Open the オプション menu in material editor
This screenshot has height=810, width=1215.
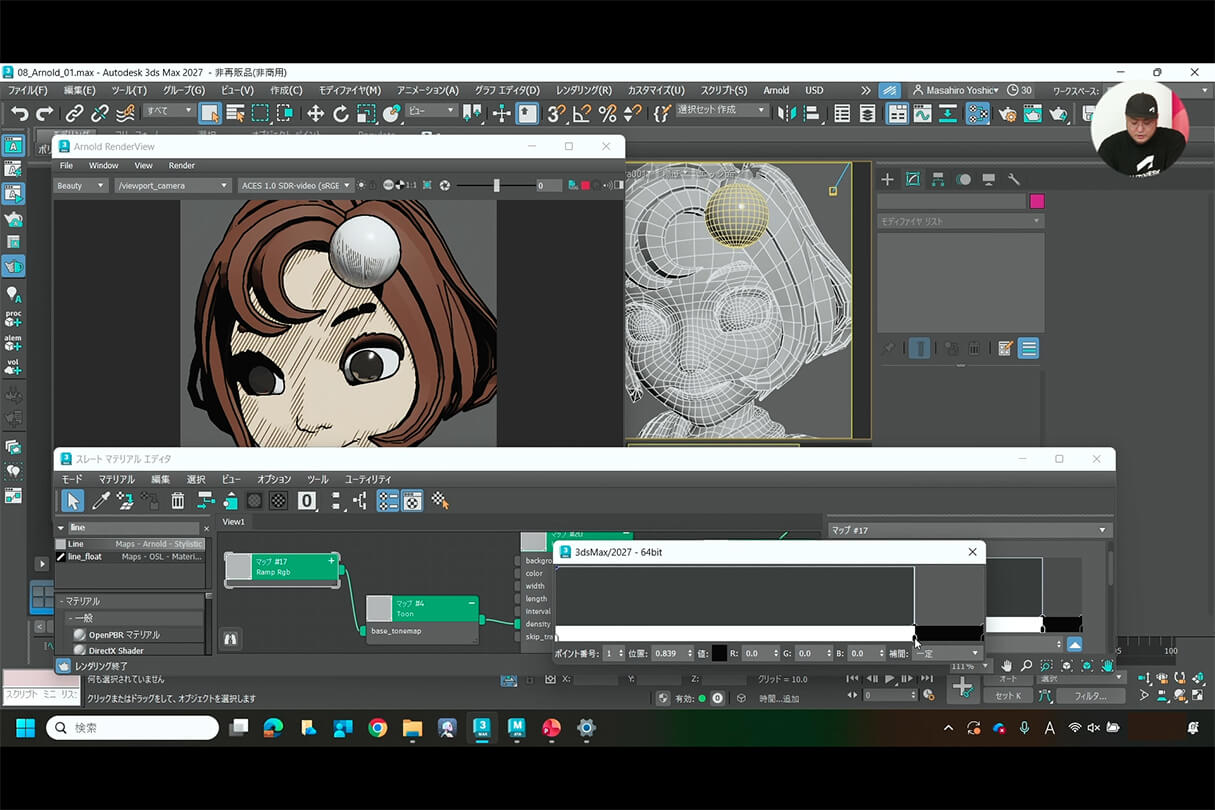(274, 479)
